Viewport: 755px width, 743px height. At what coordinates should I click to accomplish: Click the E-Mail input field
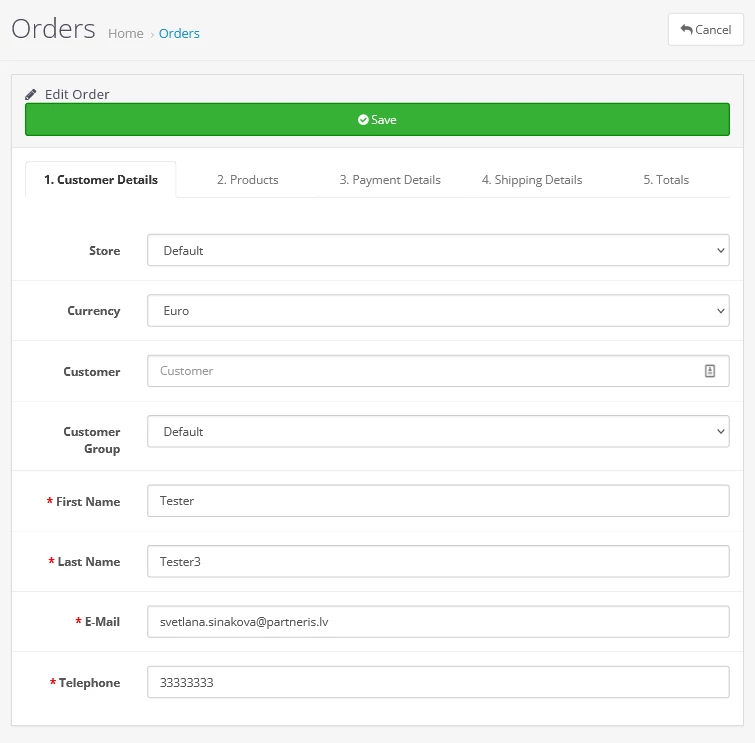click(x=437, y=622)
